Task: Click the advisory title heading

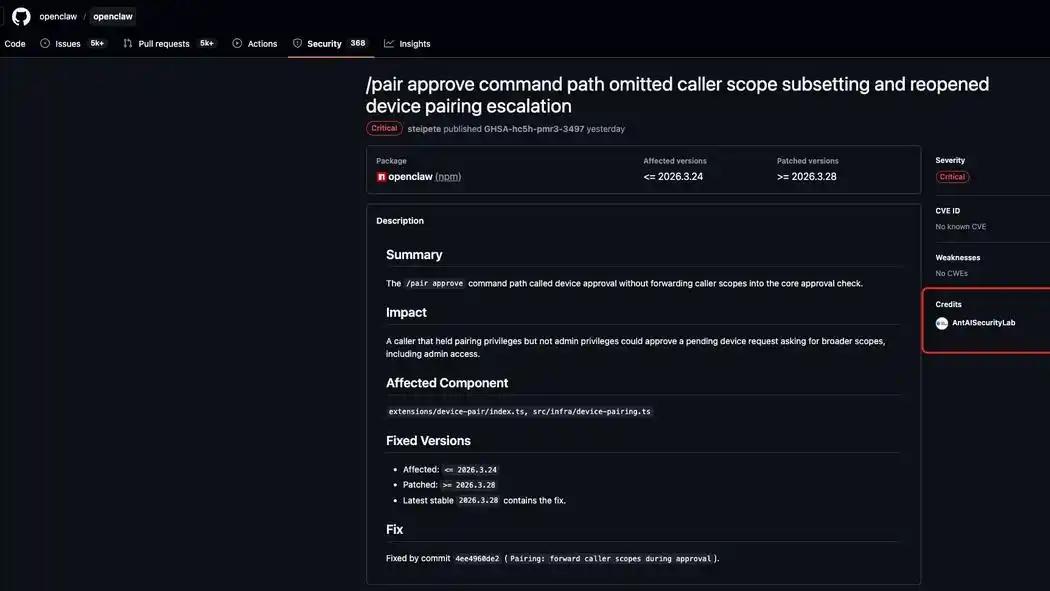Action: pos(677,95)
